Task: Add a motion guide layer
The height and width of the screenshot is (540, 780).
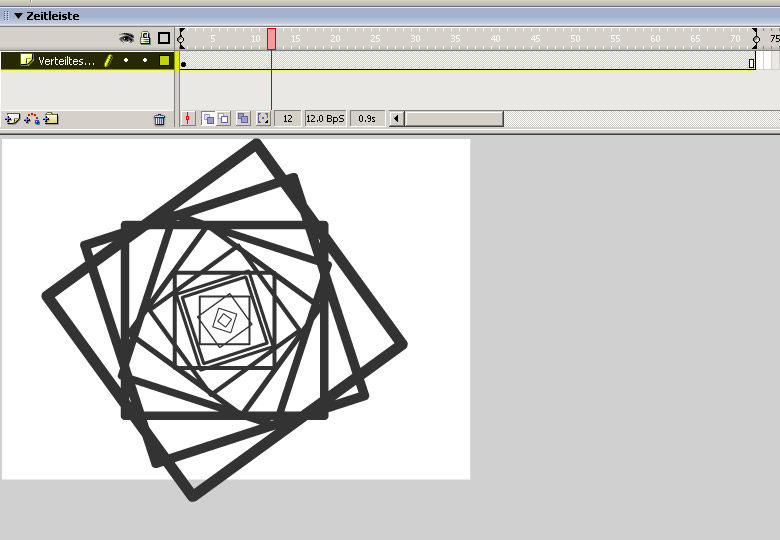Action: click(31, 119)
